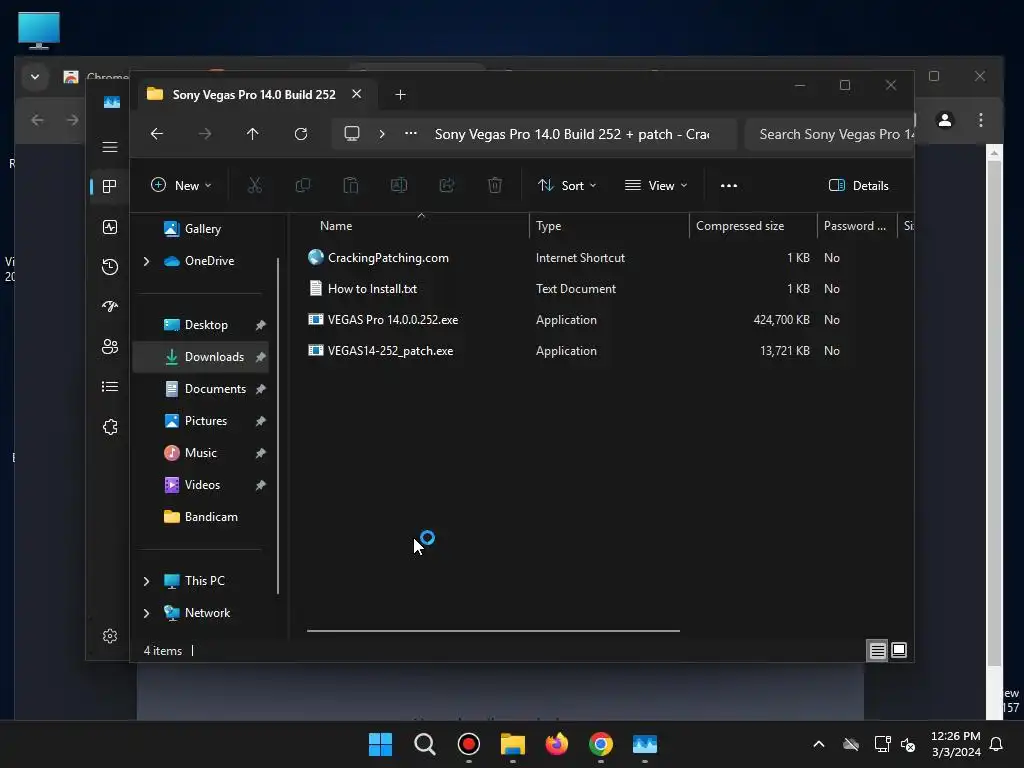Image resolution: width=1024 pixels, height=768 pixels.
Task: Open Firefox from the taskbar
Action: pyautogui.click(x=556, y=744)
